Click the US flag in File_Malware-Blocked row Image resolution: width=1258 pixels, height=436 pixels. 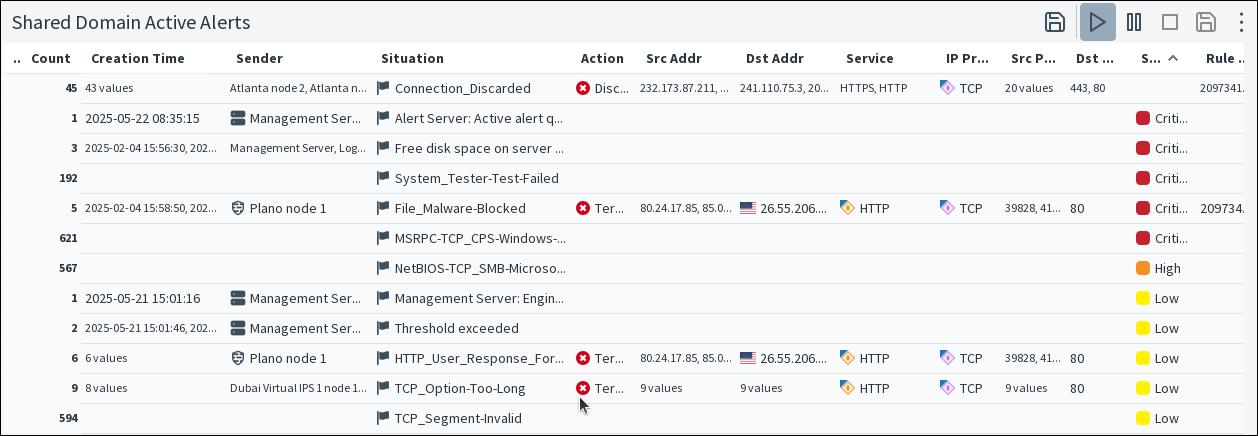(x=748, y=208)
